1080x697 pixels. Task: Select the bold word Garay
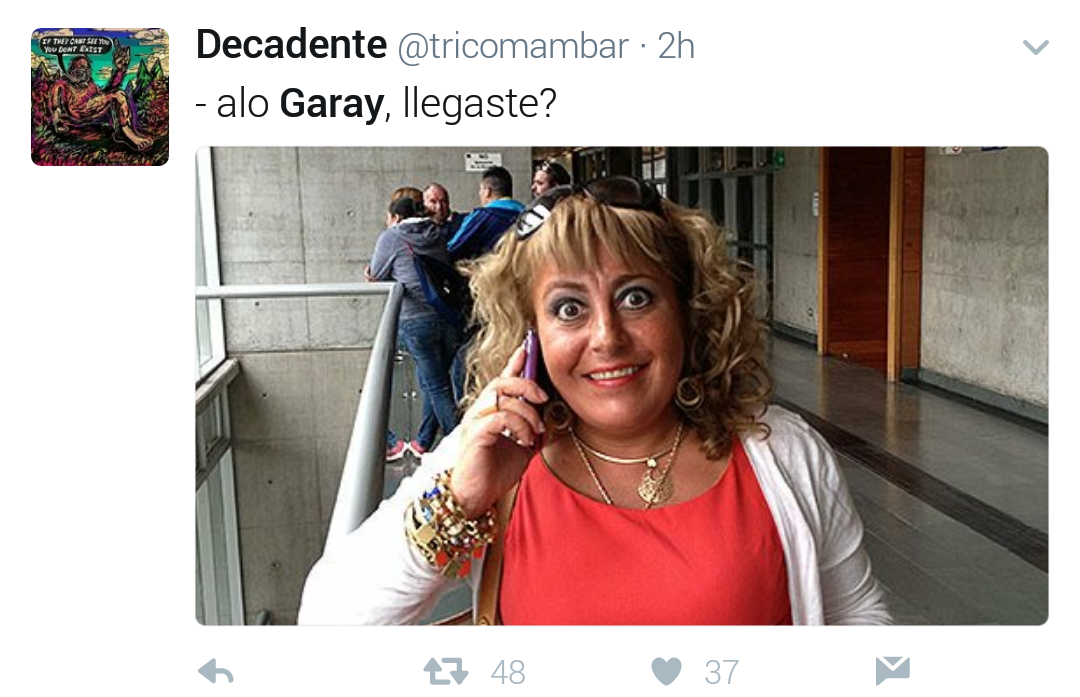tap(331, 104)
